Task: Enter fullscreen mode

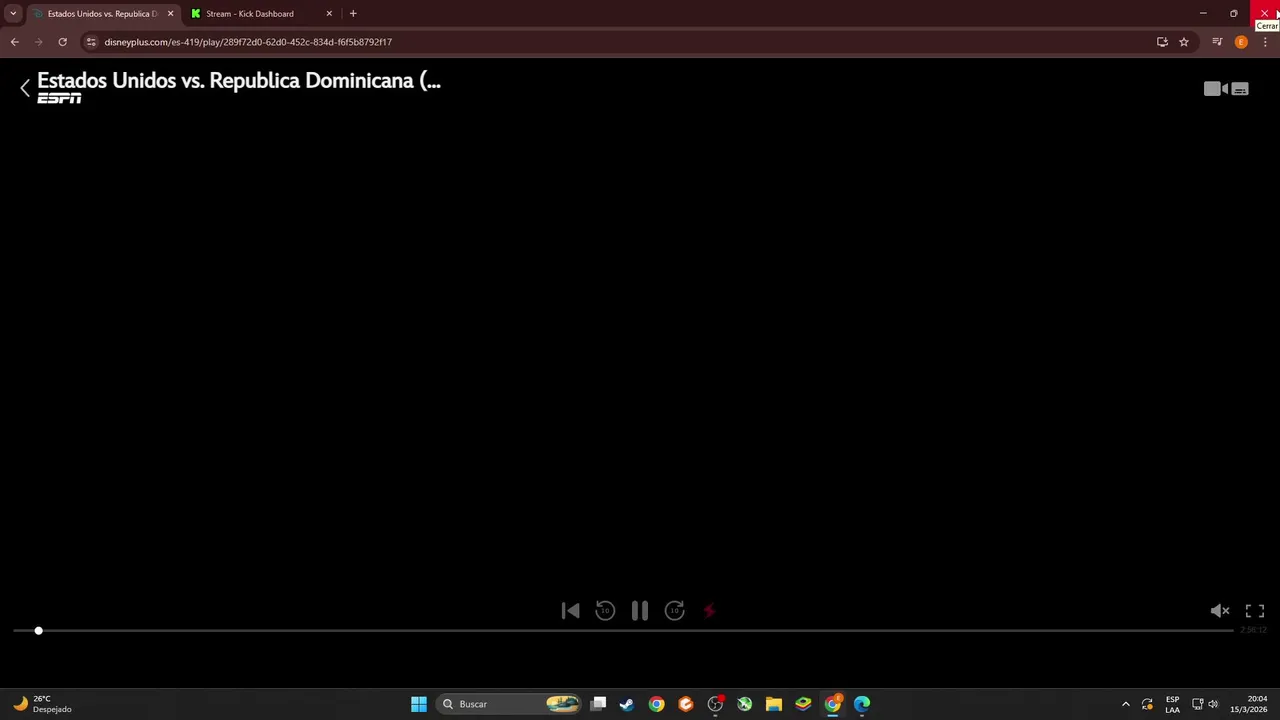Action: pos(1255,611)
